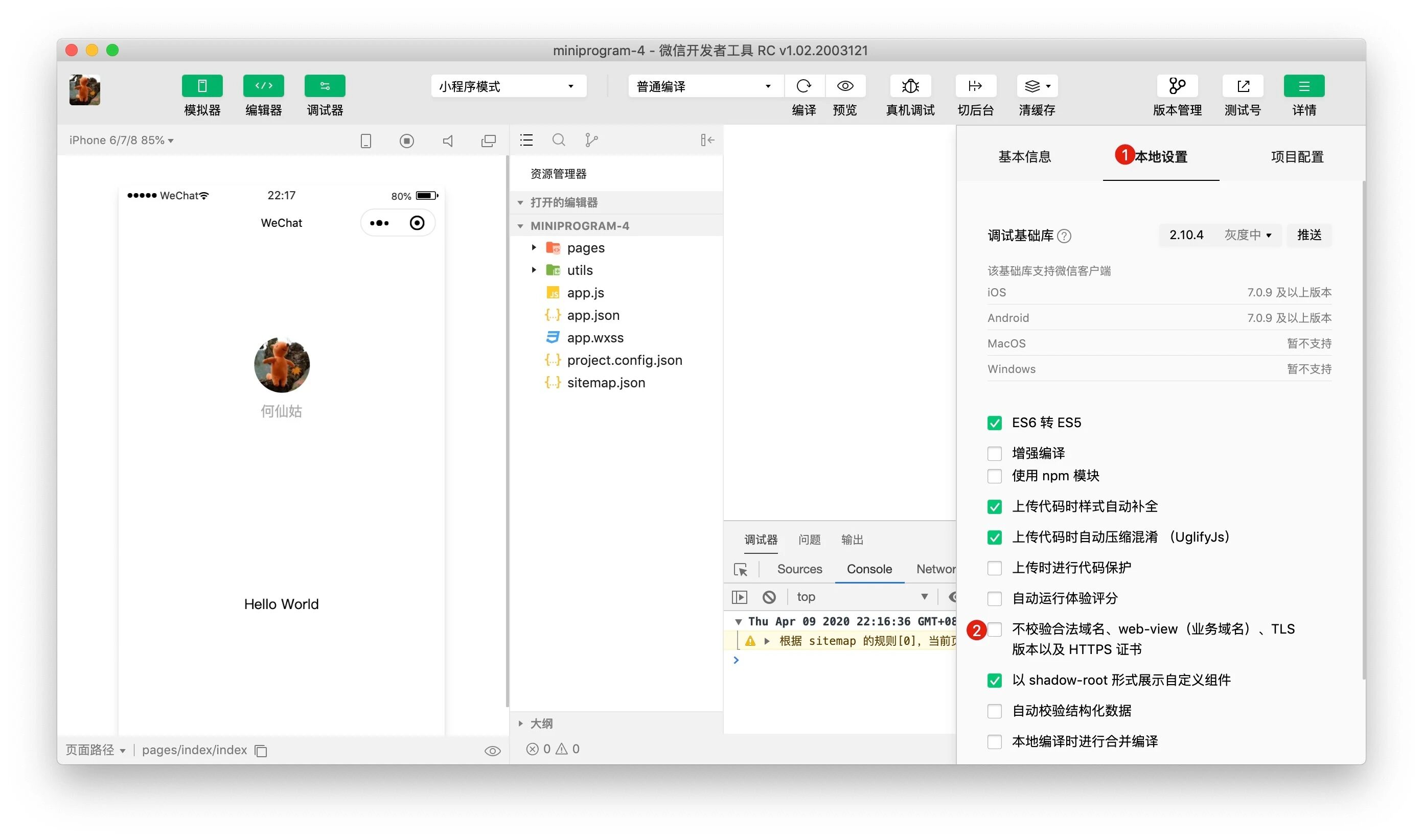Enable 增强编译 checkbox

994,453
